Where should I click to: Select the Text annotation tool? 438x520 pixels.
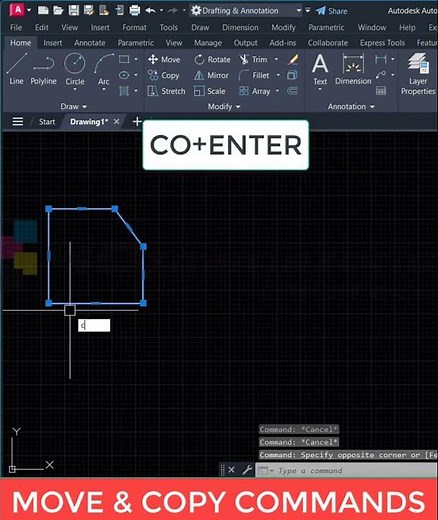(x=320, y=69)
